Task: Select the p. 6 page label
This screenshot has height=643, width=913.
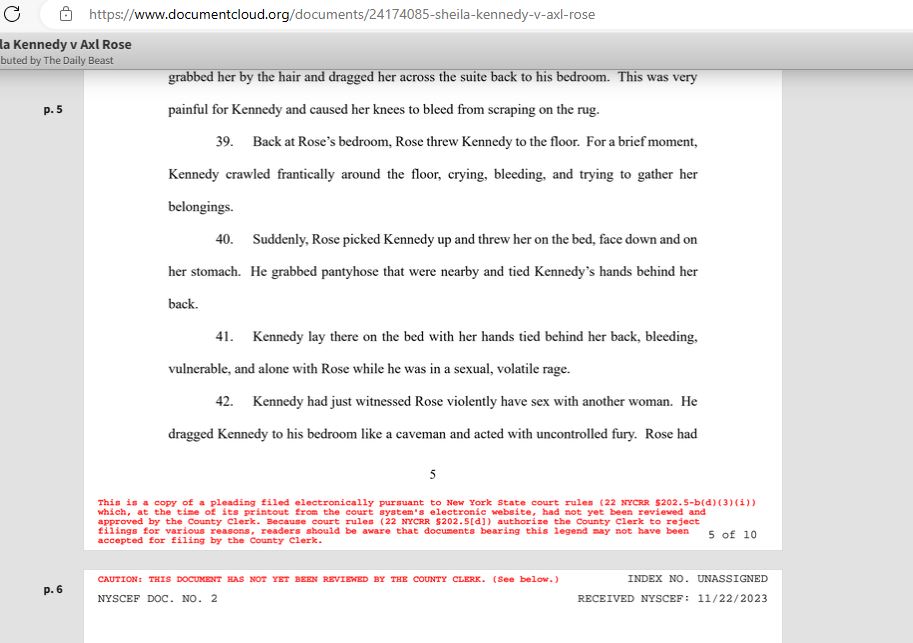Action: 53,589
